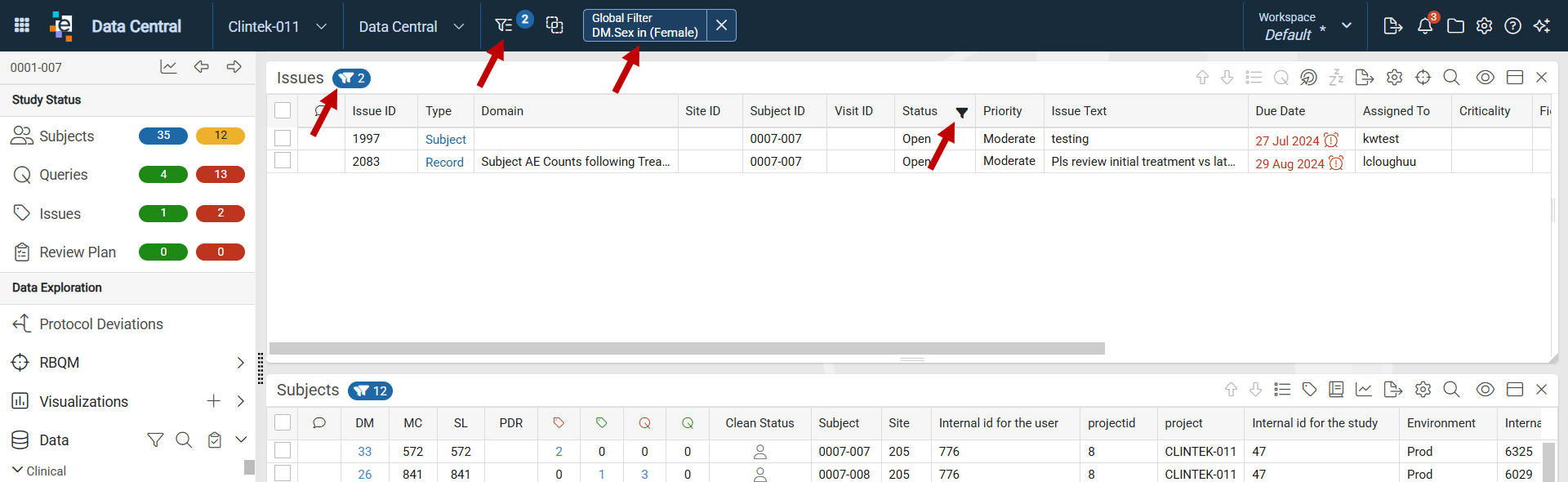
Task: Sort by the Due Date column header
Action: pos(1280,111)
